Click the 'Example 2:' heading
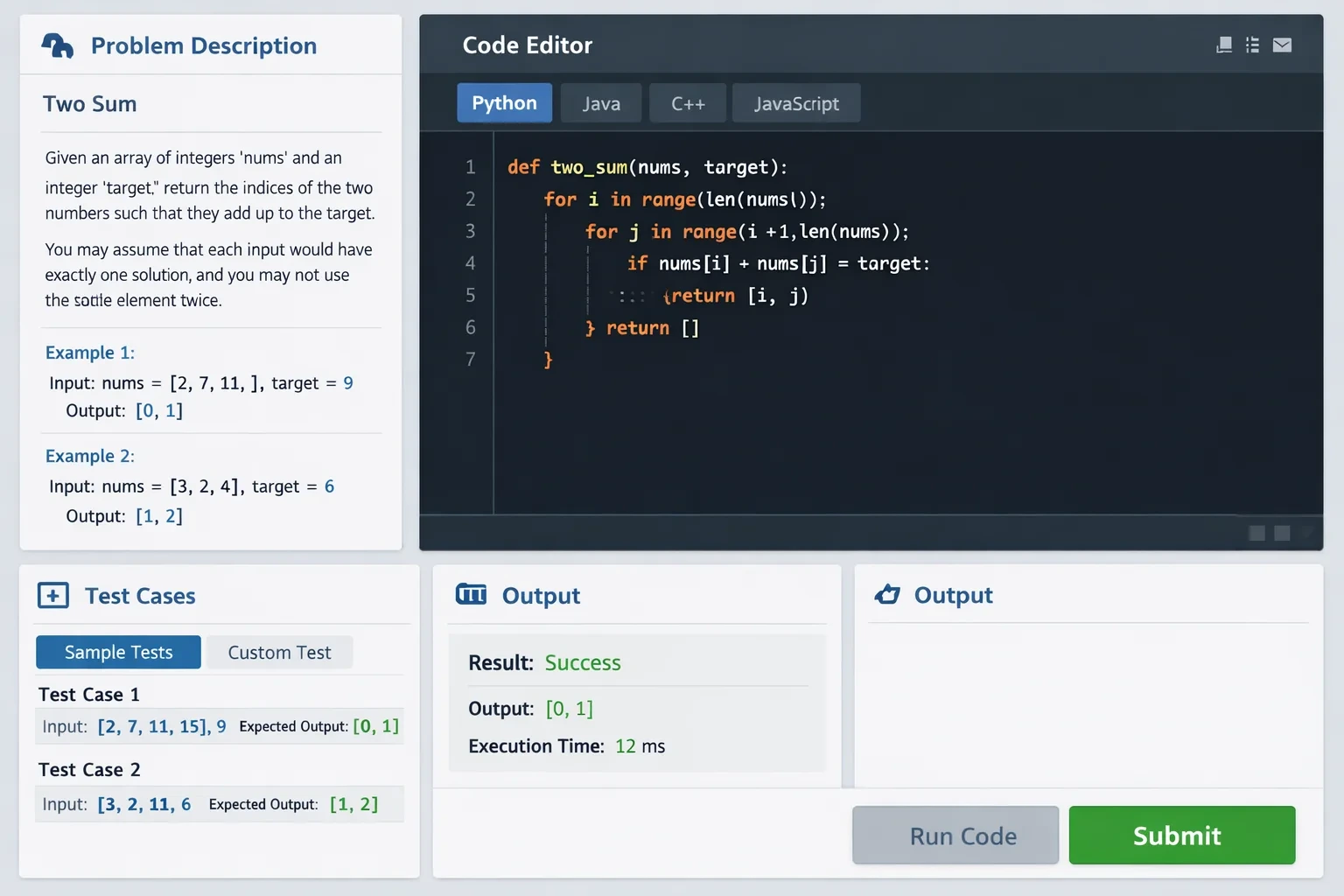Viewport: 1344px width, 896px height. (x=90, y=456)
